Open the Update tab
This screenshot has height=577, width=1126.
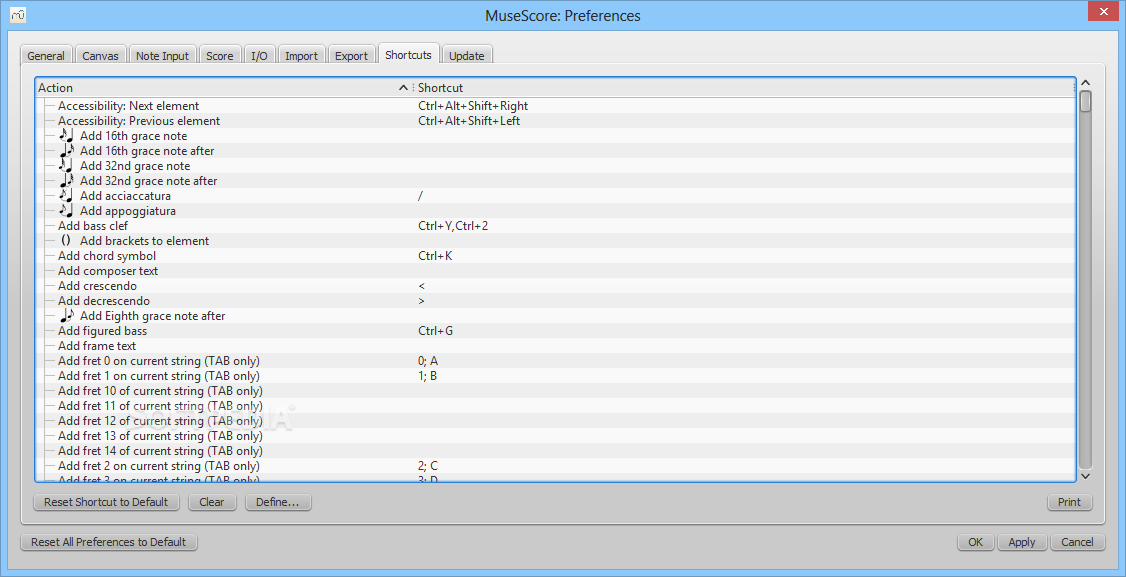(467, 56)
